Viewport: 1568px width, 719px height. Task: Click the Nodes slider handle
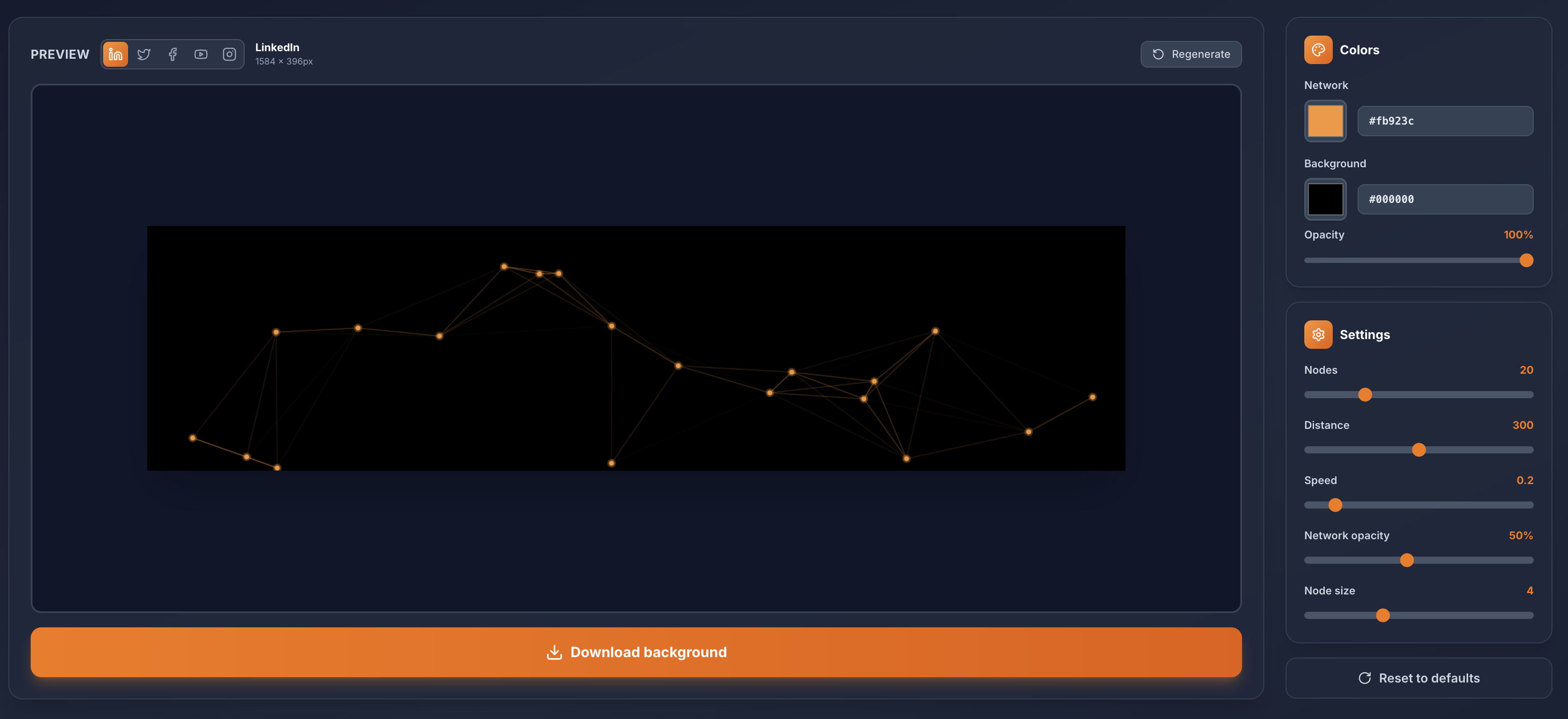[1365, 395]
